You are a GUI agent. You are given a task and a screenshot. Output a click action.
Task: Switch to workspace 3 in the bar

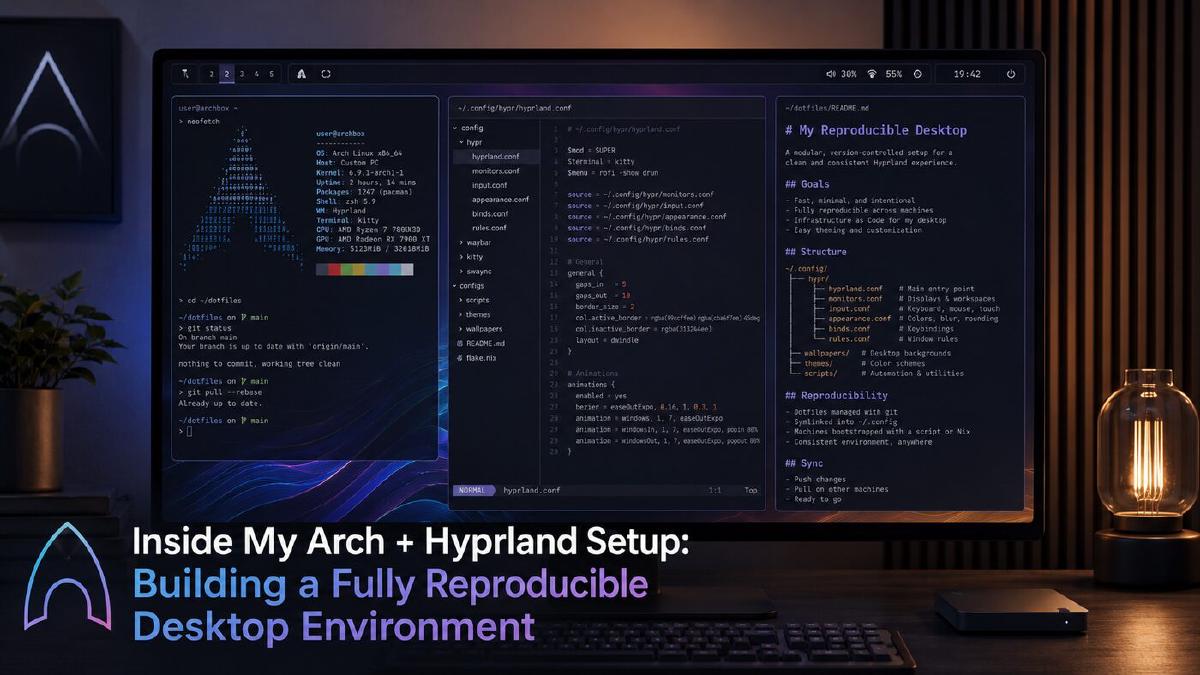pos(242,74)
